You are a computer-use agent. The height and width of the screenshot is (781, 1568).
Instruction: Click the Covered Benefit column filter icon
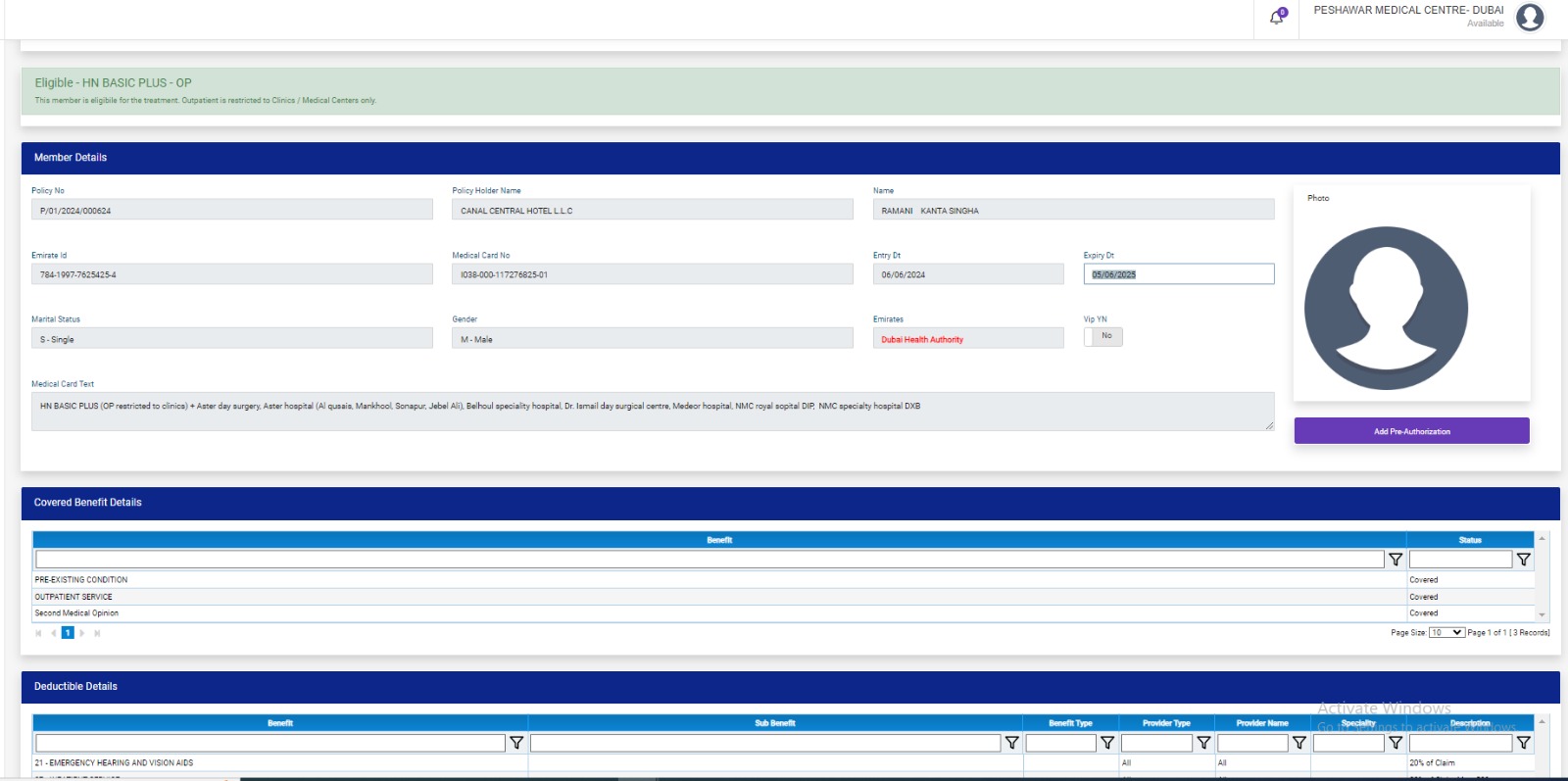pyautogui.click(x=1396, y=560)
